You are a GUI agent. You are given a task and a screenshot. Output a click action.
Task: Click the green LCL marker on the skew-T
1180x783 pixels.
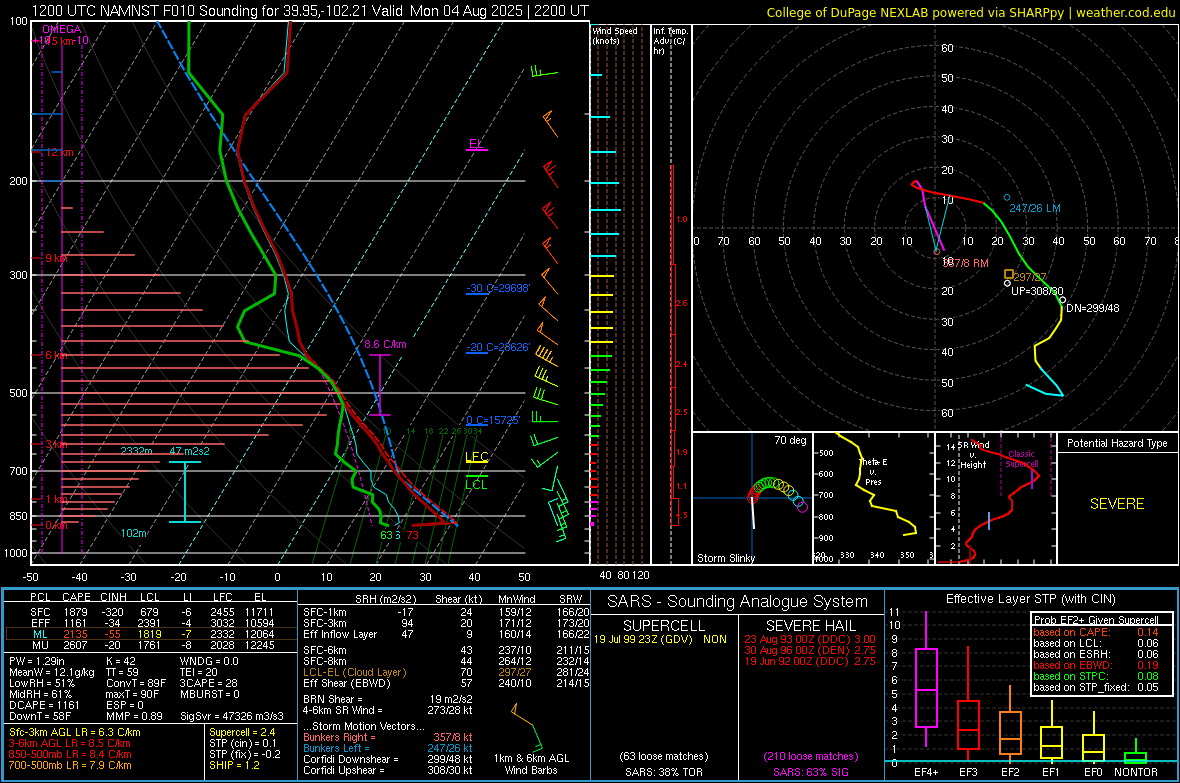tap(476, 484)
